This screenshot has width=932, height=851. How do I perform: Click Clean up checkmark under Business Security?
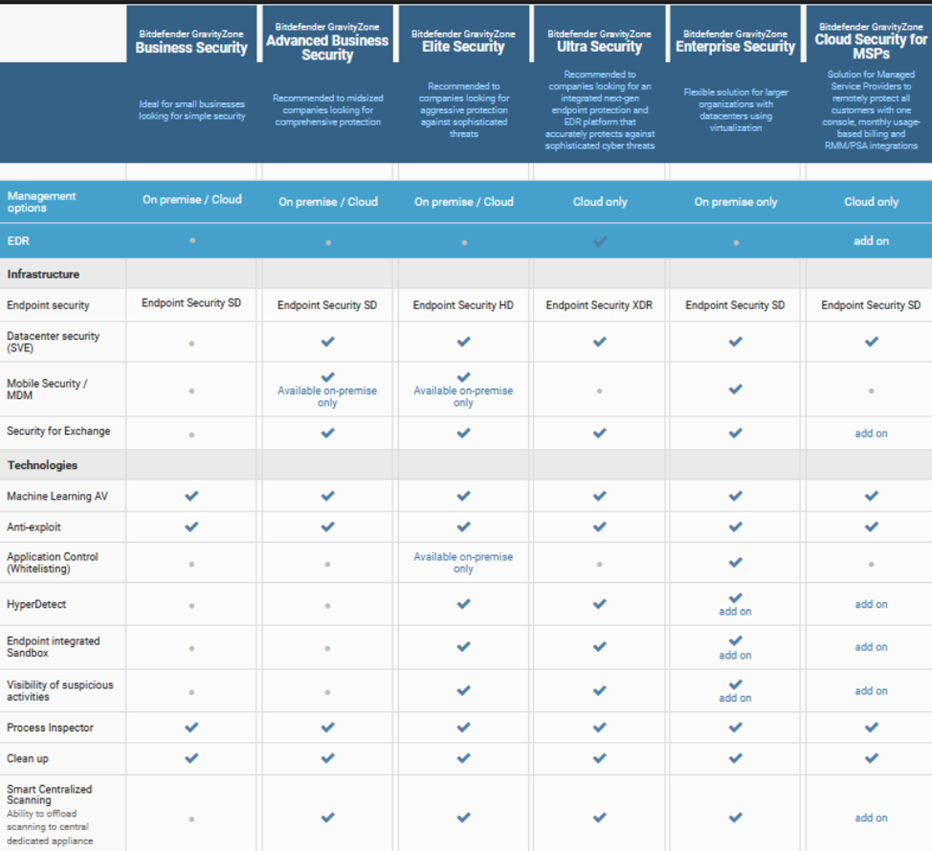(191, 758)
